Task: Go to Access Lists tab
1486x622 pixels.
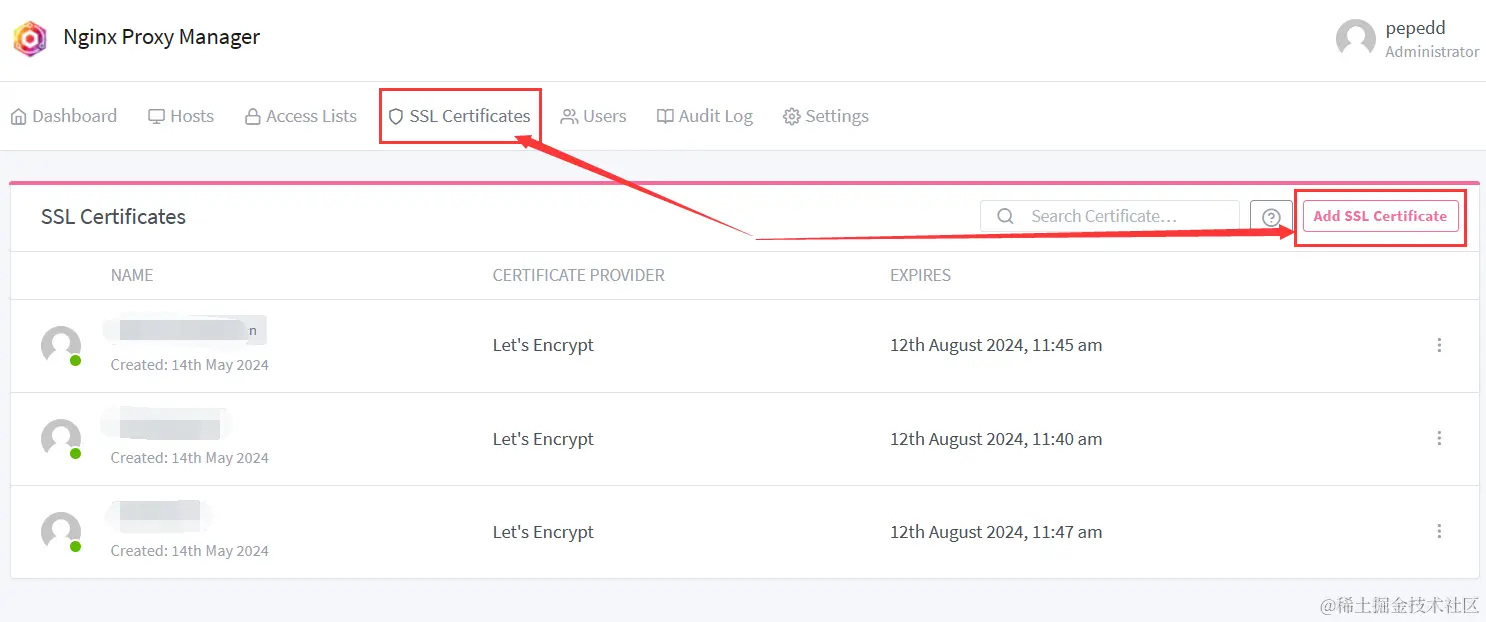Action: point(301,116)
